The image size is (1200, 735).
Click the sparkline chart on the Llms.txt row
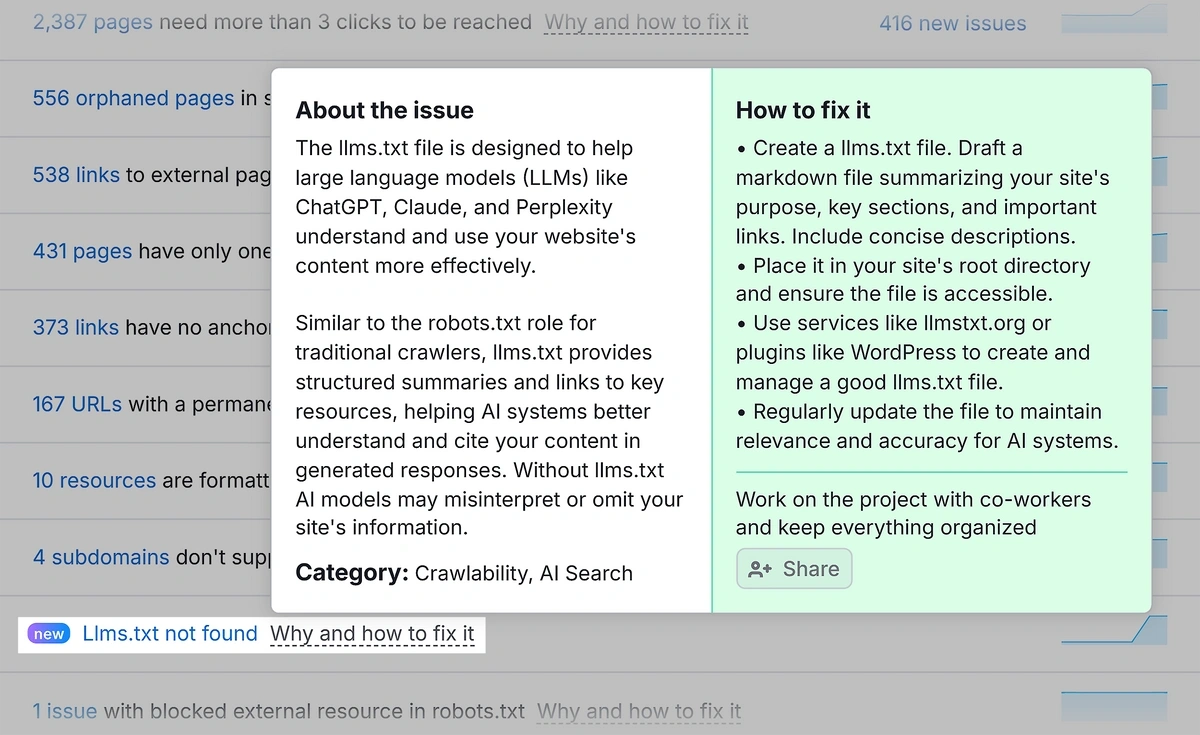coord(1114,628)
